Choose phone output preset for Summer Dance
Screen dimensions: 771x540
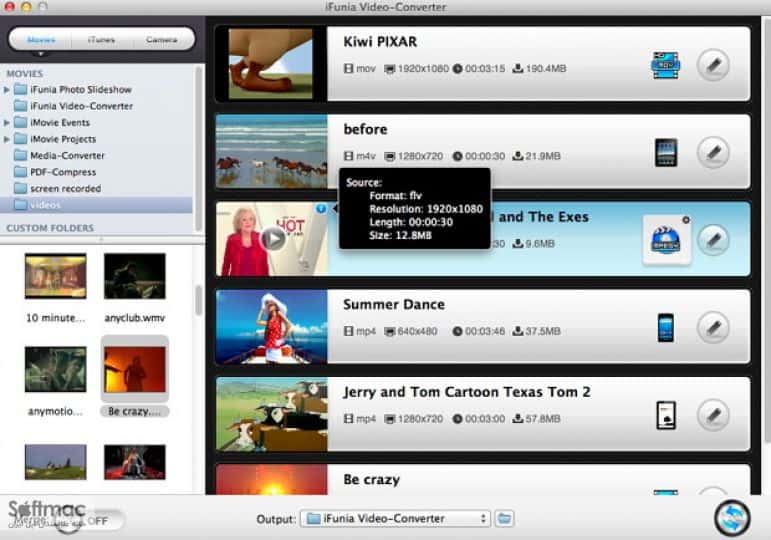pyautogui.click(x=666, y=327)
